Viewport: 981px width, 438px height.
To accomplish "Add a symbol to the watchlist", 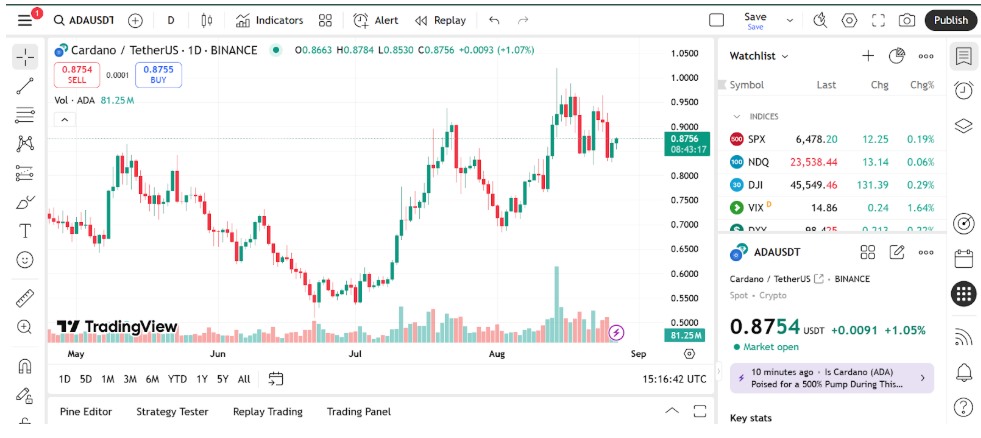I will (868, 56).
